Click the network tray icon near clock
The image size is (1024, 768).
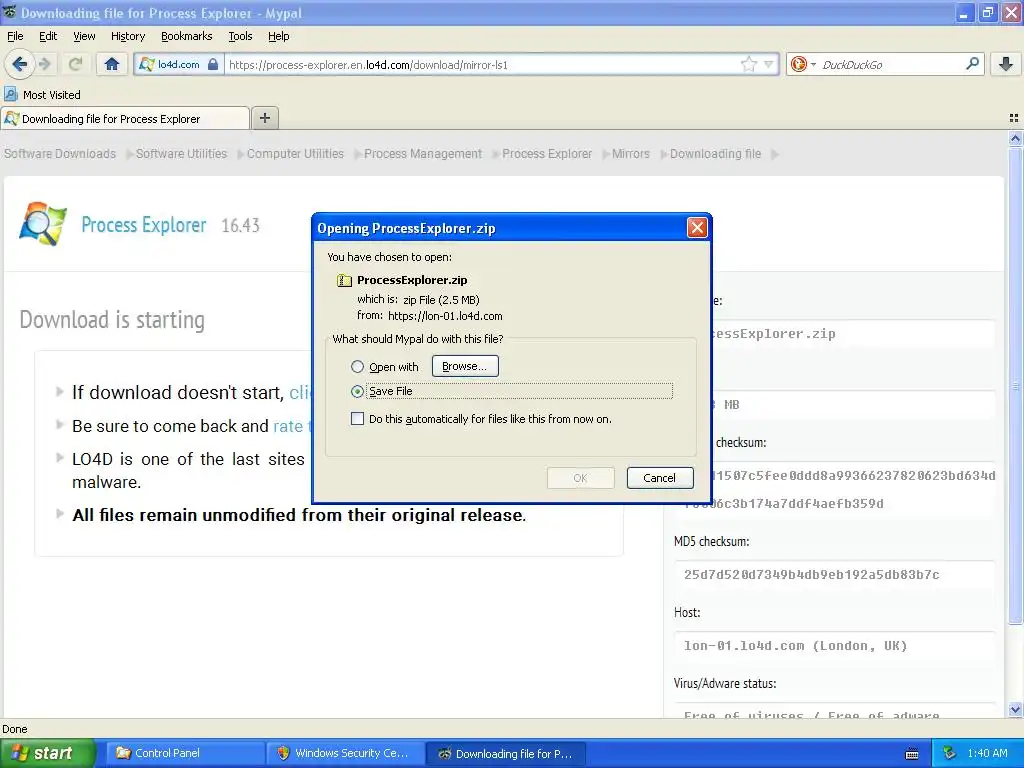point(950,753)
